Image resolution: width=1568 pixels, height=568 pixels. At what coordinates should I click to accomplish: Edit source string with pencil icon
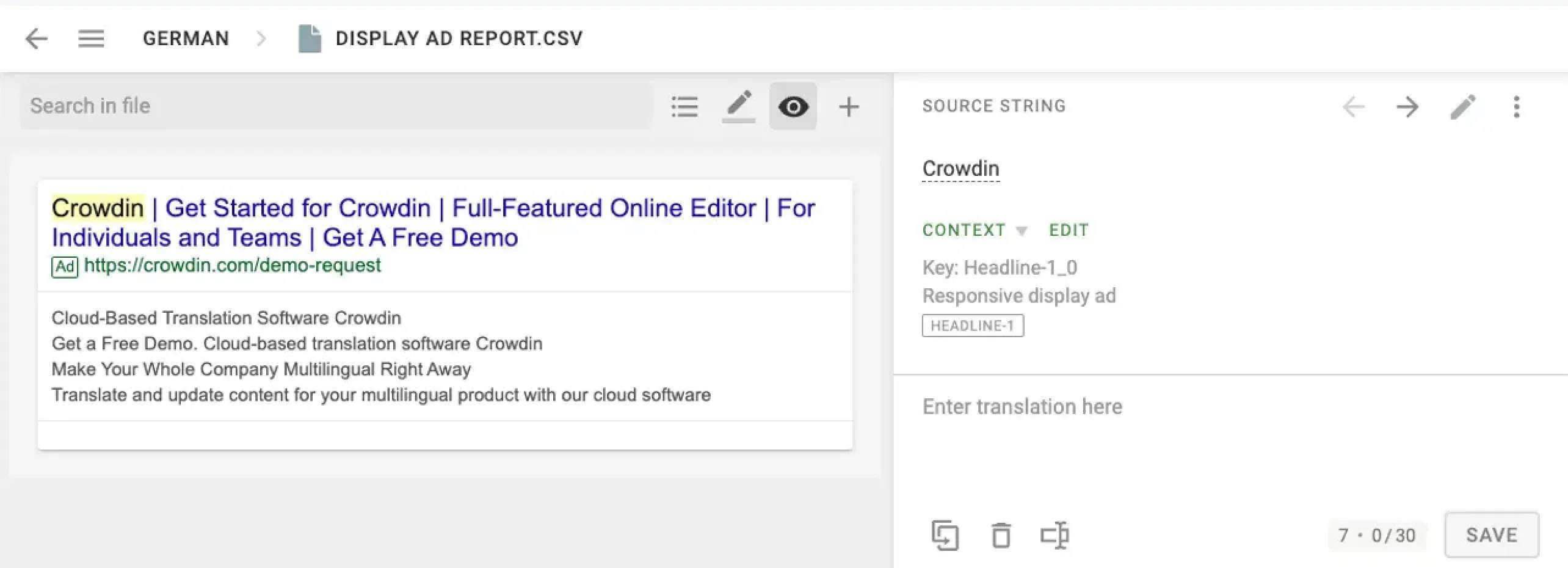(x=1462, y=107)
